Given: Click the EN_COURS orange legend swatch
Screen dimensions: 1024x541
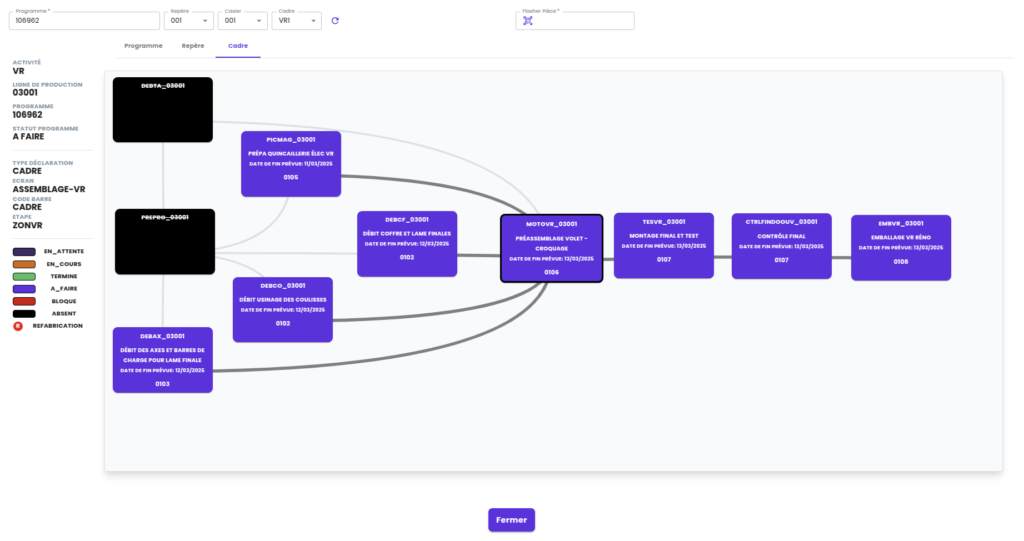Looking at the screenshot, I should [24, 264].
